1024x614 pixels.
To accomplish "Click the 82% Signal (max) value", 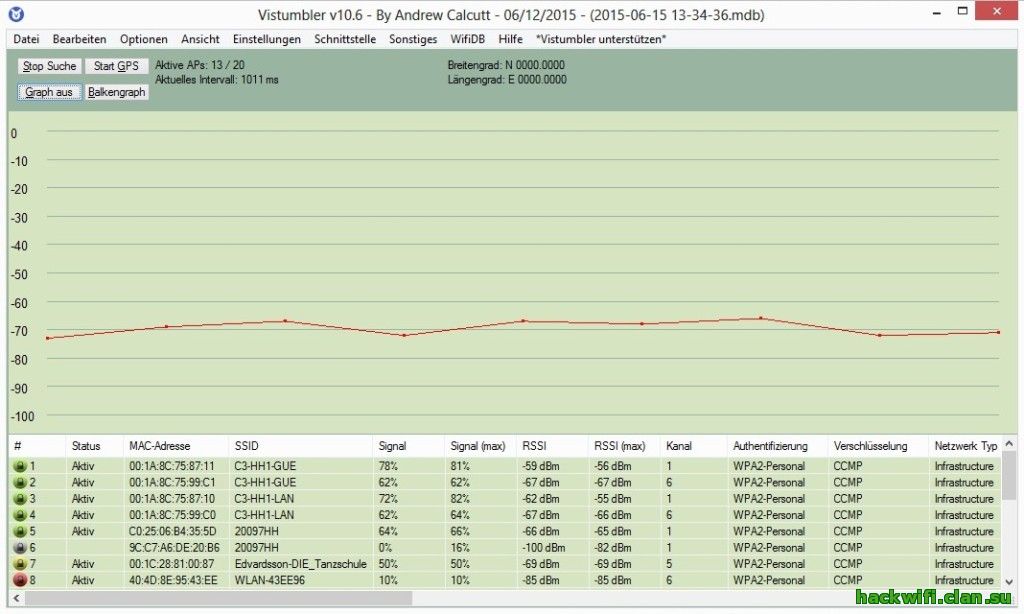I will (x=460, y=499).
